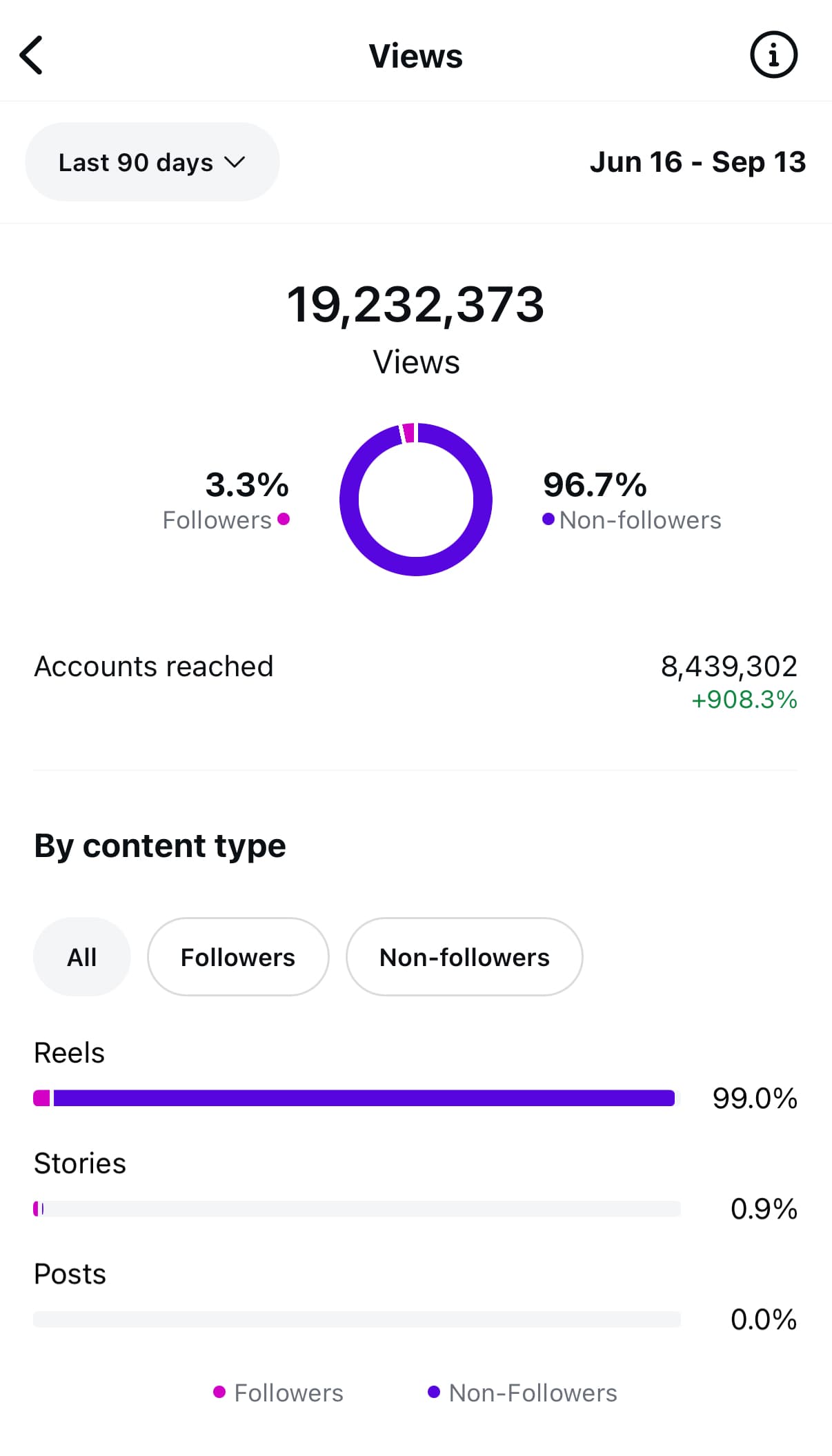The width and height of the screenshot is (832, 1456).
Task: Tap the Jun 16 - Sep 13 date range
Action: (x=697, y=162)
